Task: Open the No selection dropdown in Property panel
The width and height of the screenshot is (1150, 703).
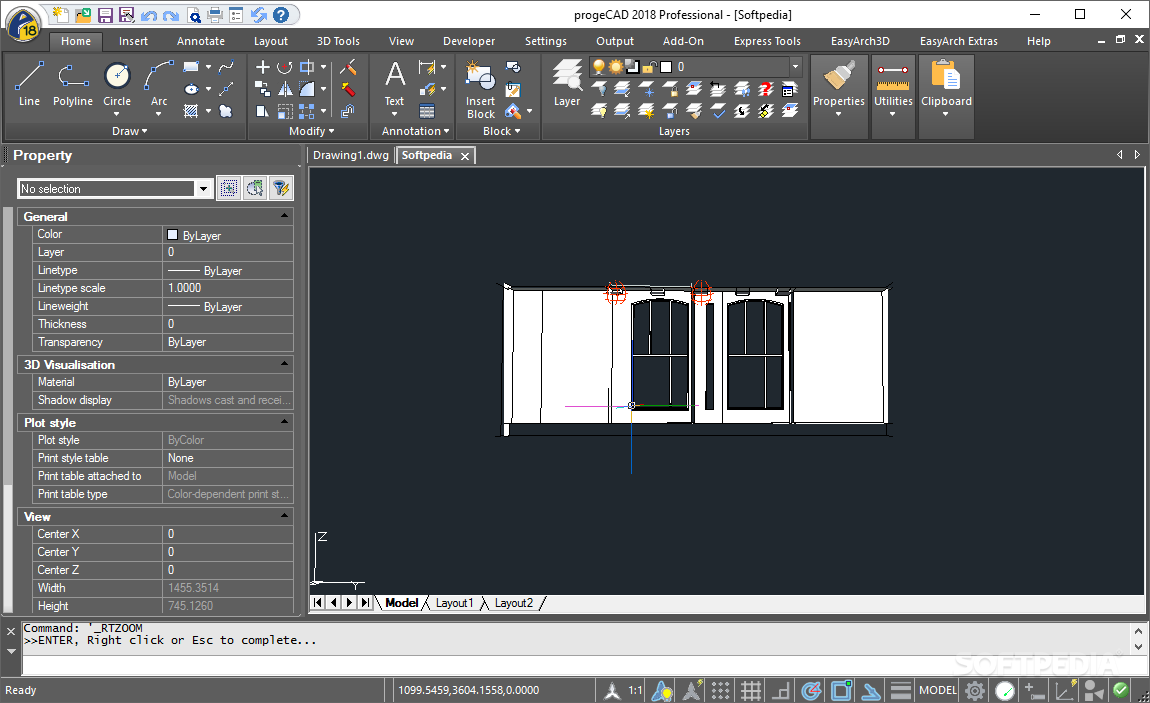Action: (204, 188)
